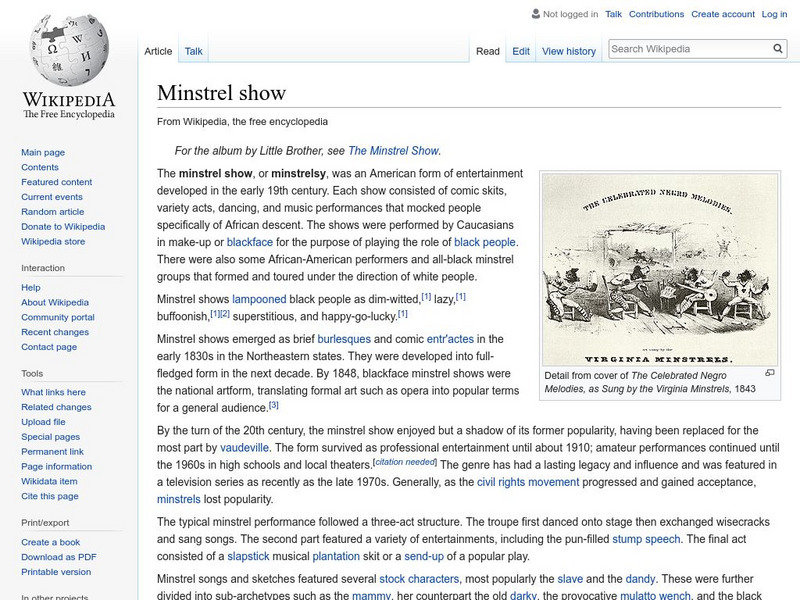The image size is (800, 600).
Task: Open the Virginia Minstrels cover image
Action: click(660, 269)
